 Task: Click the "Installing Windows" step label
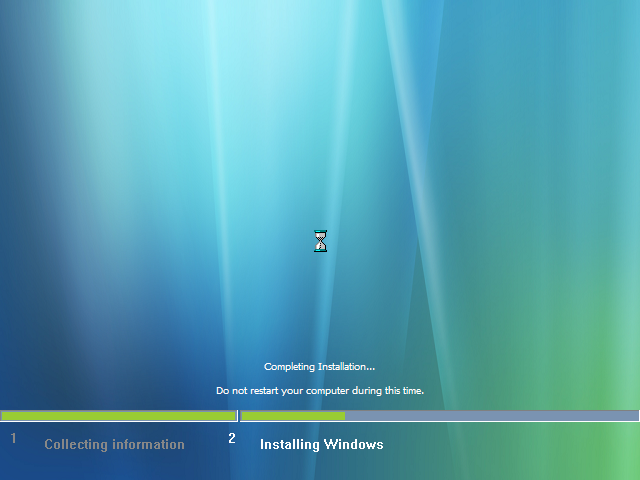point(322,444)
